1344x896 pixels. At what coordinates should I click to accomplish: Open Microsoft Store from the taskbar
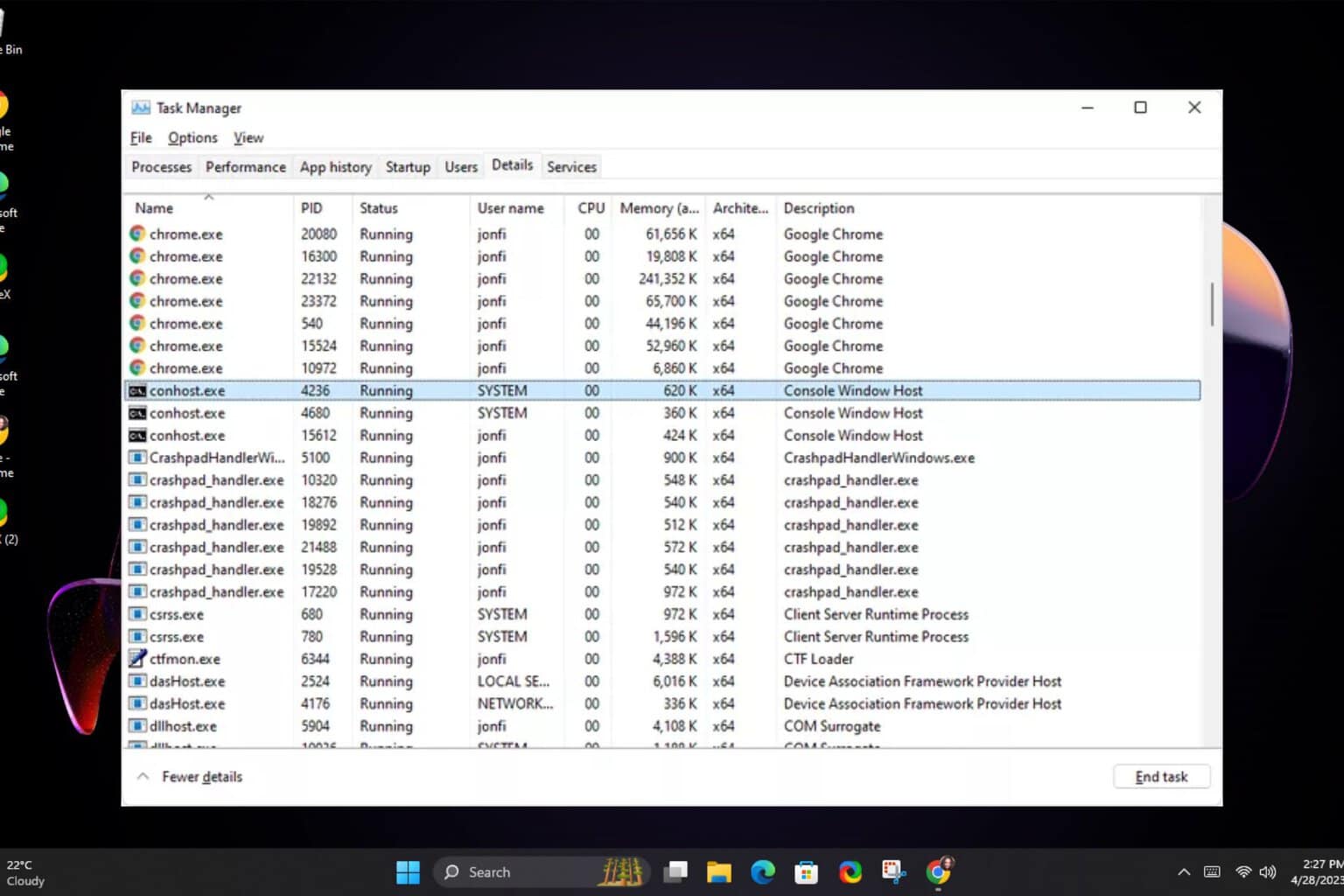[x=806, y=872]
